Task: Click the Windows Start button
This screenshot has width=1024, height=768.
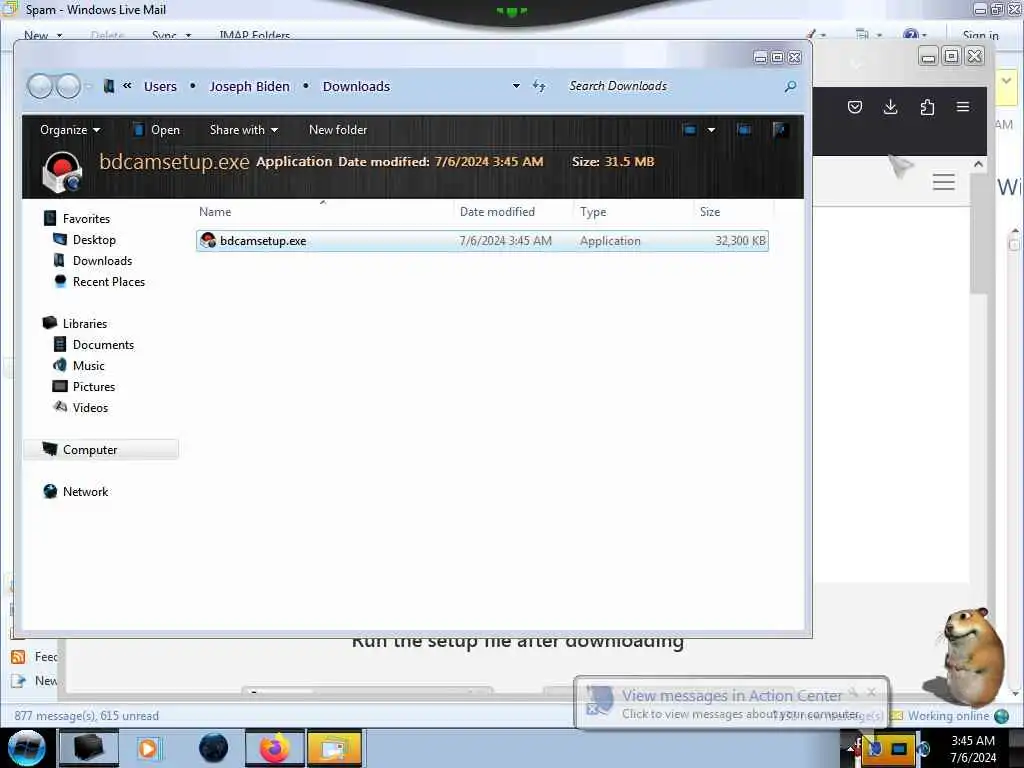Action: coord(27,748)
